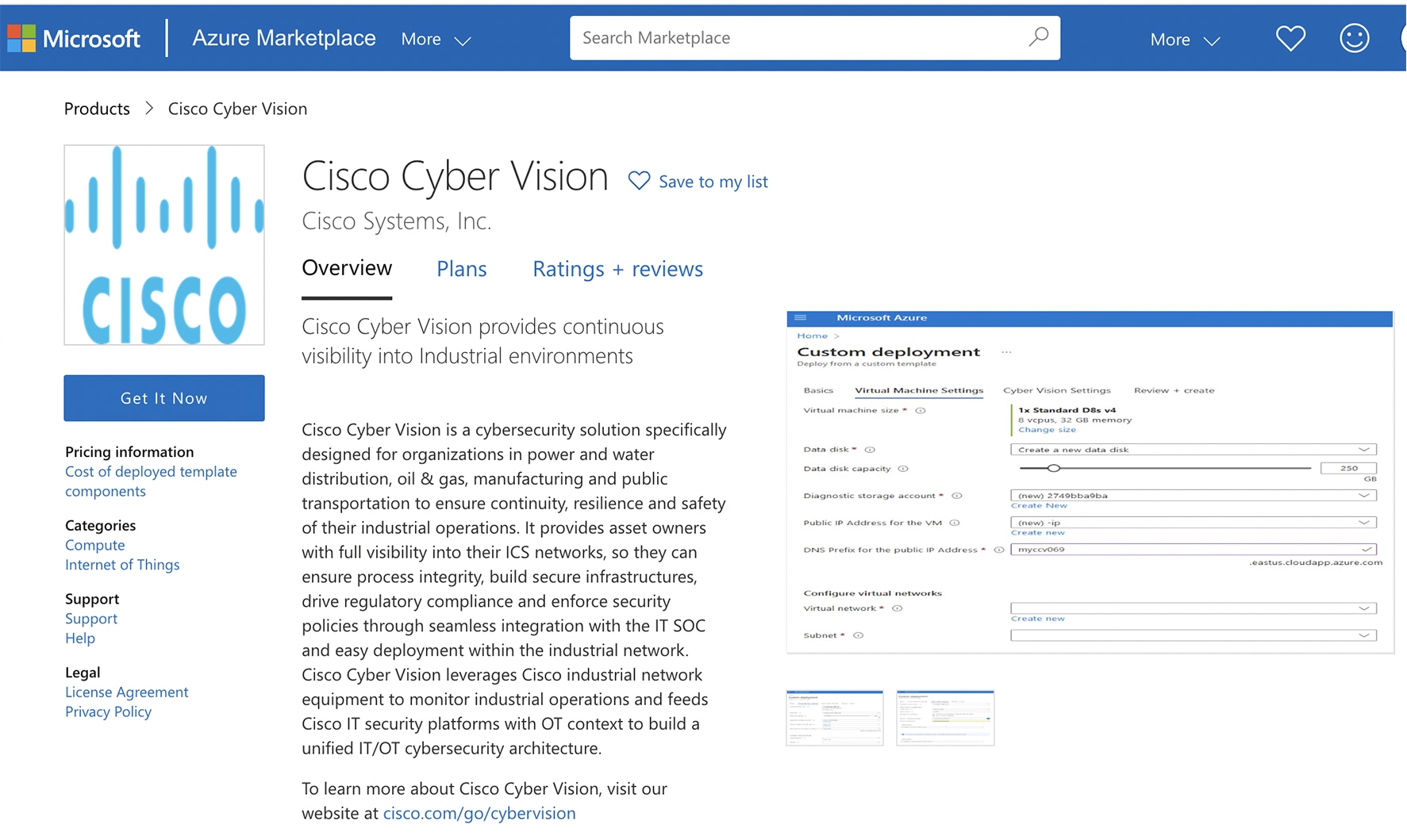The image size is (1407, 840).
Task: Open the Internet of Things category
Action: (122, 565)
